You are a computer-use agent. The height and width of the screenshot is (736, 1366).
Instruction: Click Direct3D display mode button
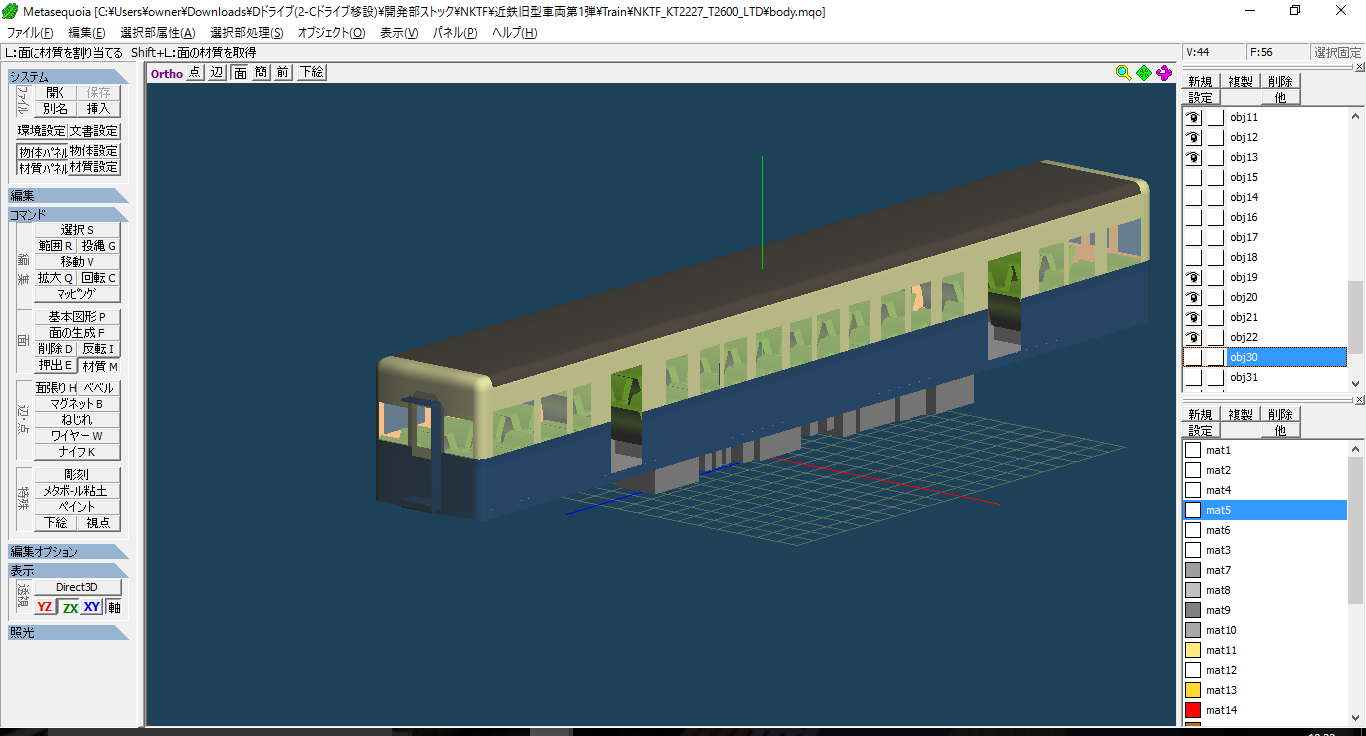(x=77, y=587)
